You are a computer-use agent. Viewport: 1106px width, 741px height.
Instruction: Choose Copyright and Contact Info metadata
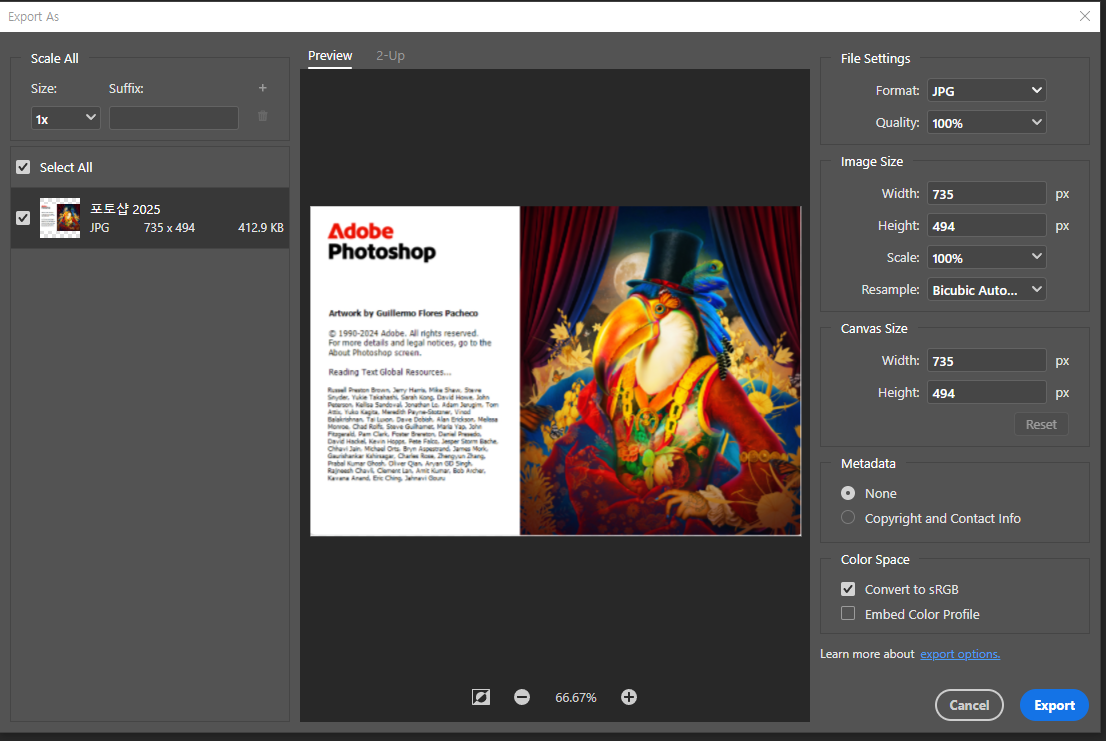click(x=848, y=518)
